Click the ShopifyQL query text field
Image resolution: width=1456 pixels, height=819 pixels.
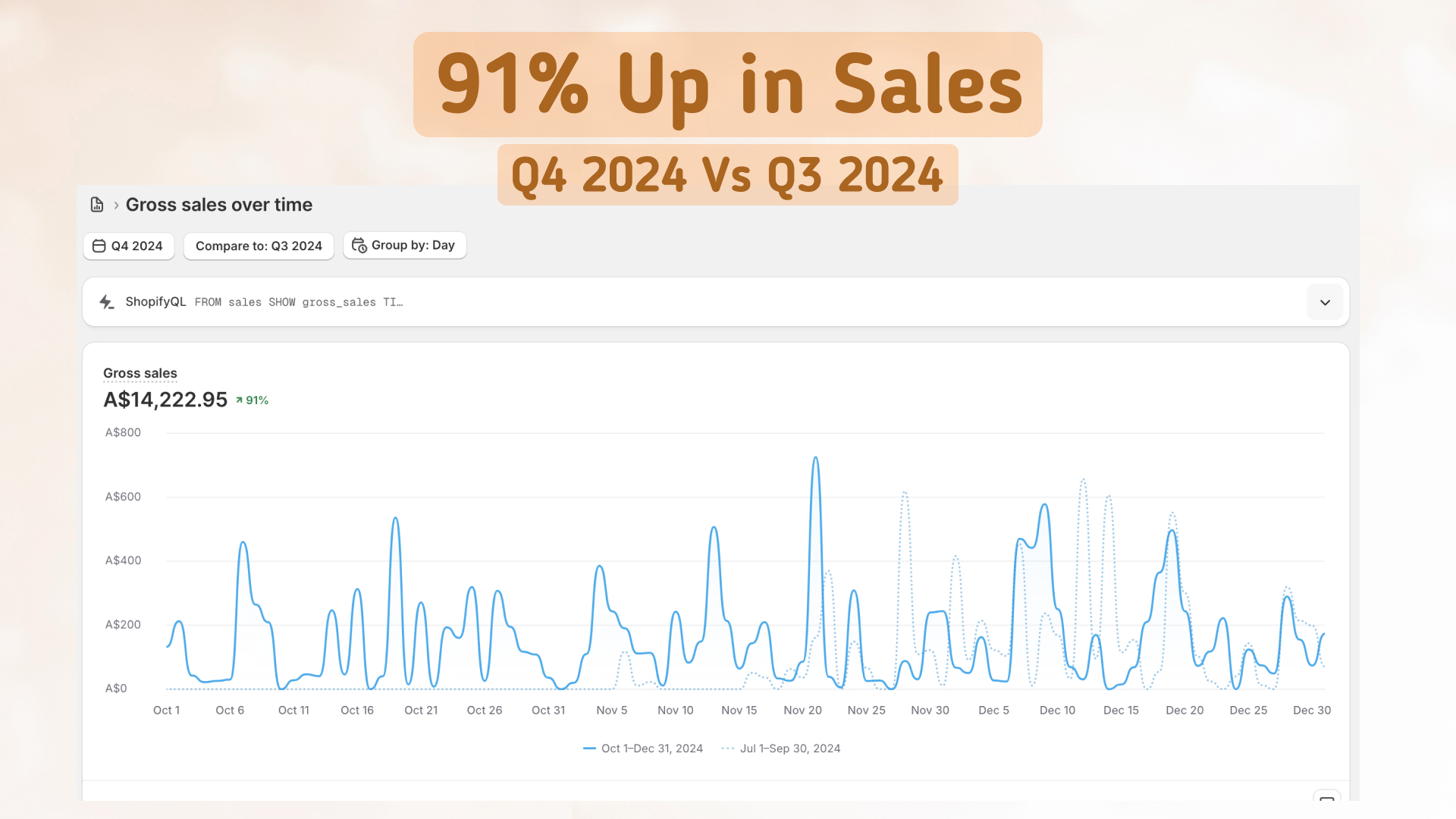click(299, 302)
